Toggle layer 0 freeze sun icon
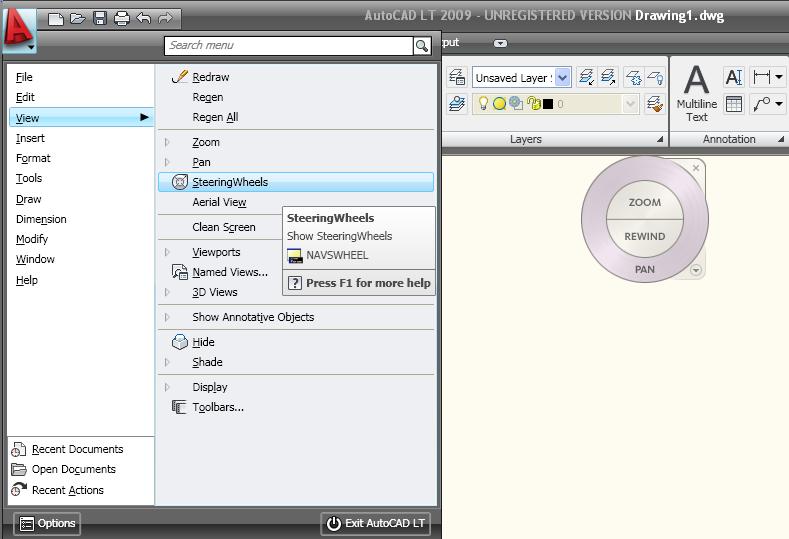The image size is (789, 539). (500, 104)
